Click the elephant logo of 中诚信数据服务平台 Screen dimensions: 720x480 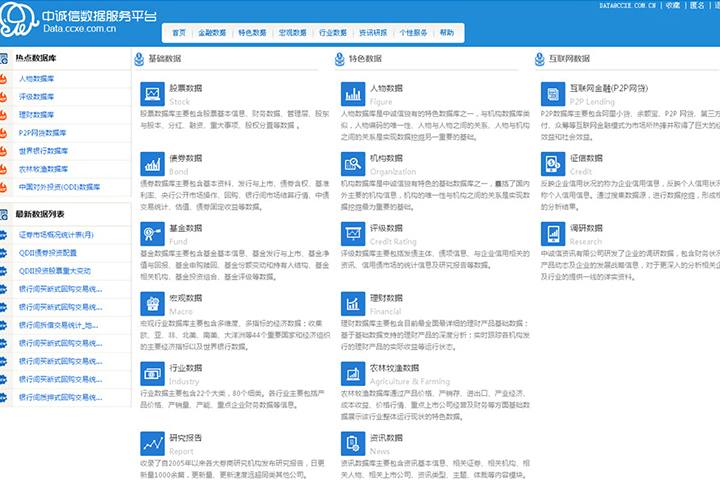18,19
